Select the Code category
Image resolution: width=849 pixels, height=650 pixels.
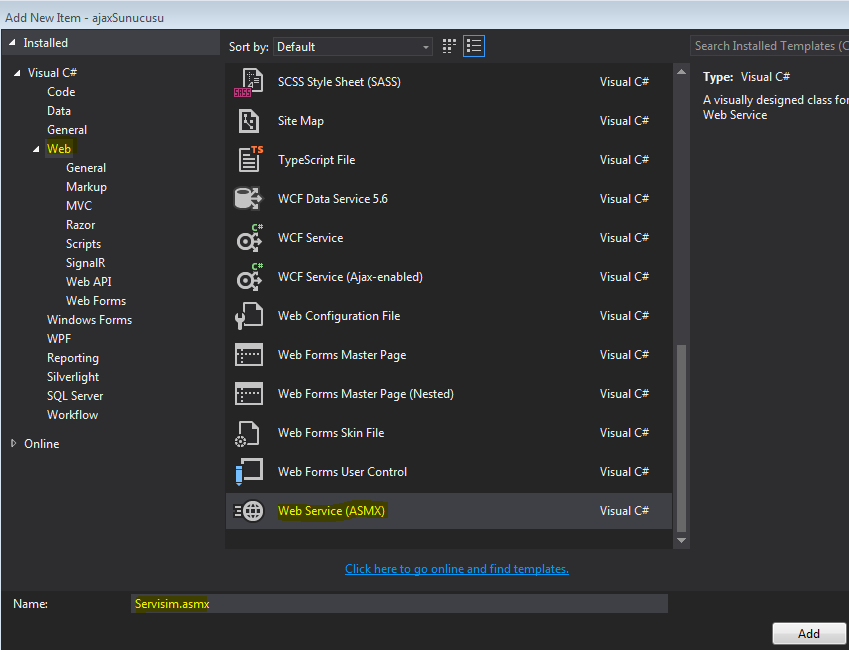coord(61,92)
